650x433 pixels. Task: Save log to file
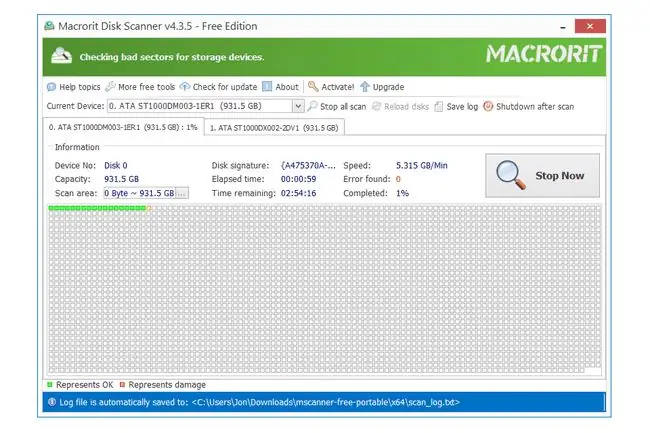point(456,106)
